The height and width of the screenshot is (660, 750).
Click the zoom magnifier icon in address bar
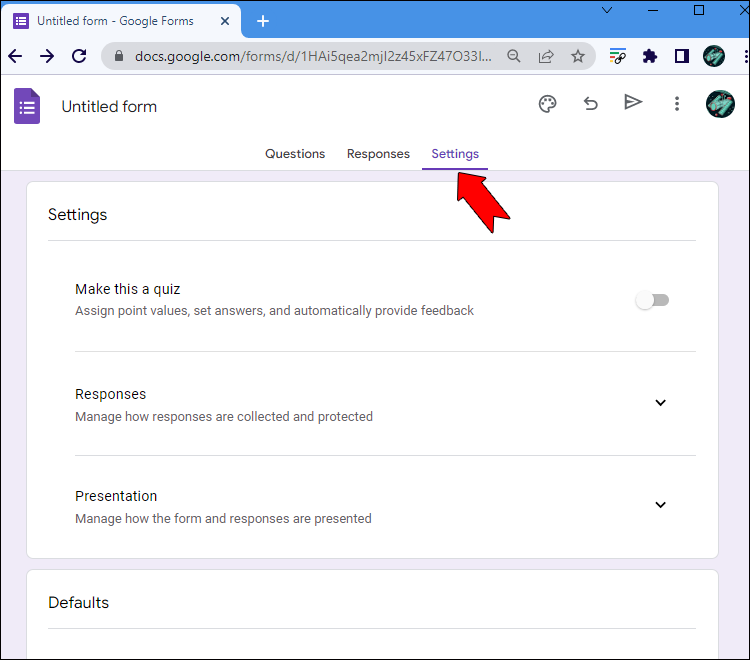[514, 57]
